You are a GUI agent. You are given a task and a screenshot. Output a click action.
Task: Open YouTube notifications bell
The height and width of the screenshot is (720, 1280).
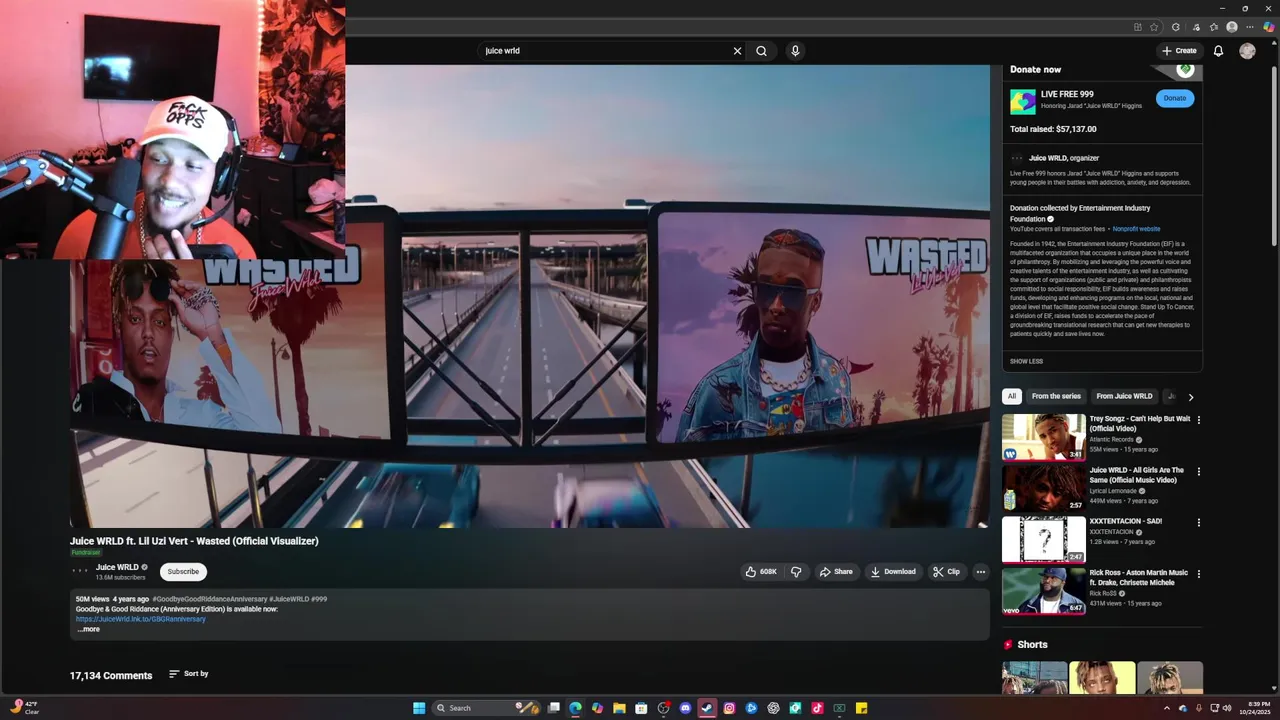[x=1218, y=51]
